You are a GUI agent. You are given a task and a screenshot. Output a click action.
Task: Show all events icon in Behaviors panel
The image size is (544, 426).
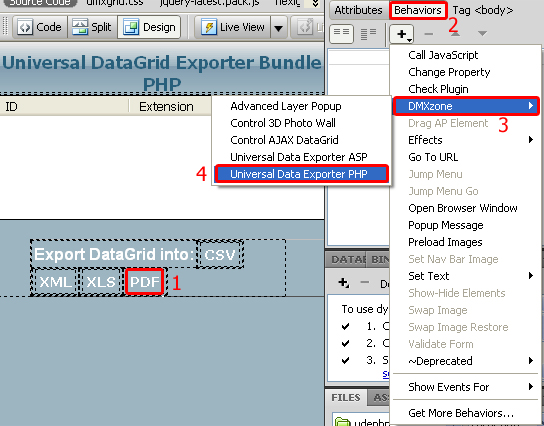tap(368, 34)
